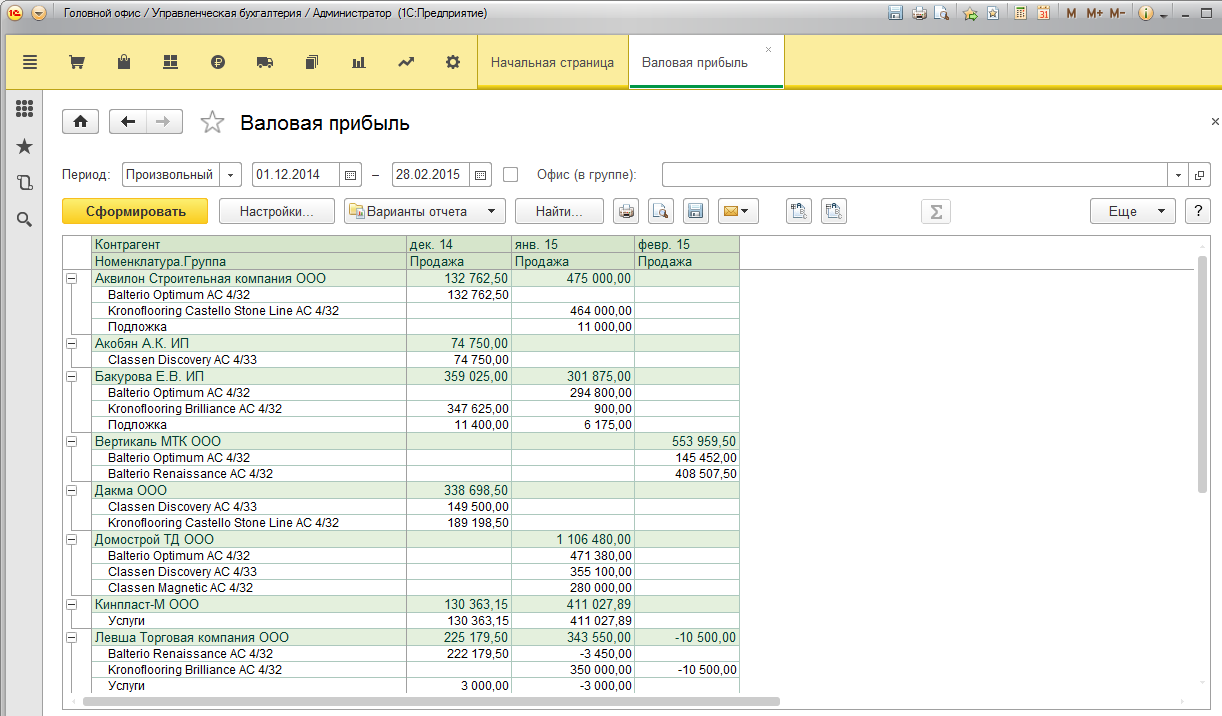Open the warehouse grid section

170,62
